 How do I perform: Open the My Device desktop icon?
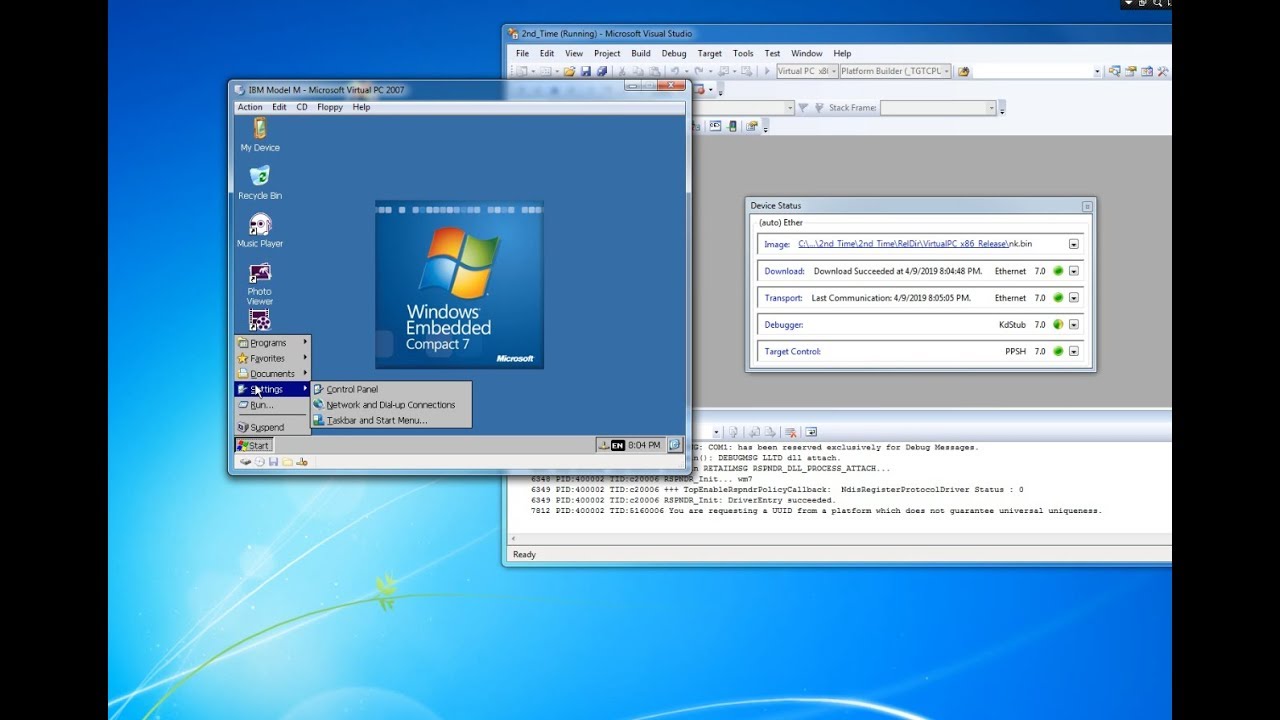(x=260, y=135)
